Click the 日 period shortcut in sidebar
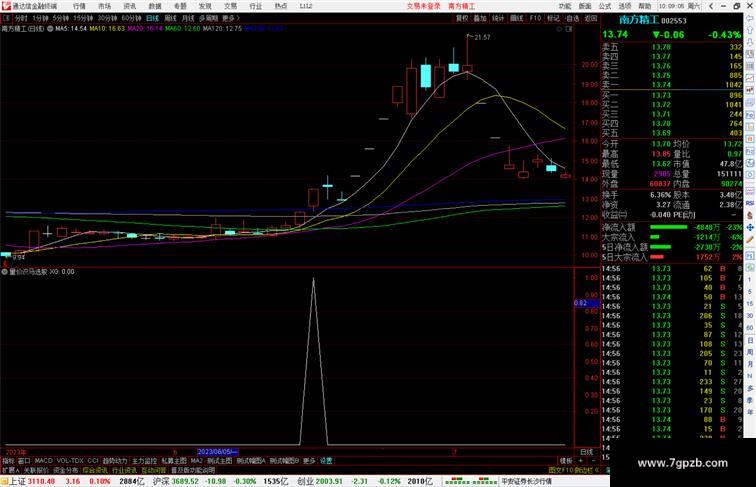The height and width of the screenshot is (487, 756). tap(750, 340)
